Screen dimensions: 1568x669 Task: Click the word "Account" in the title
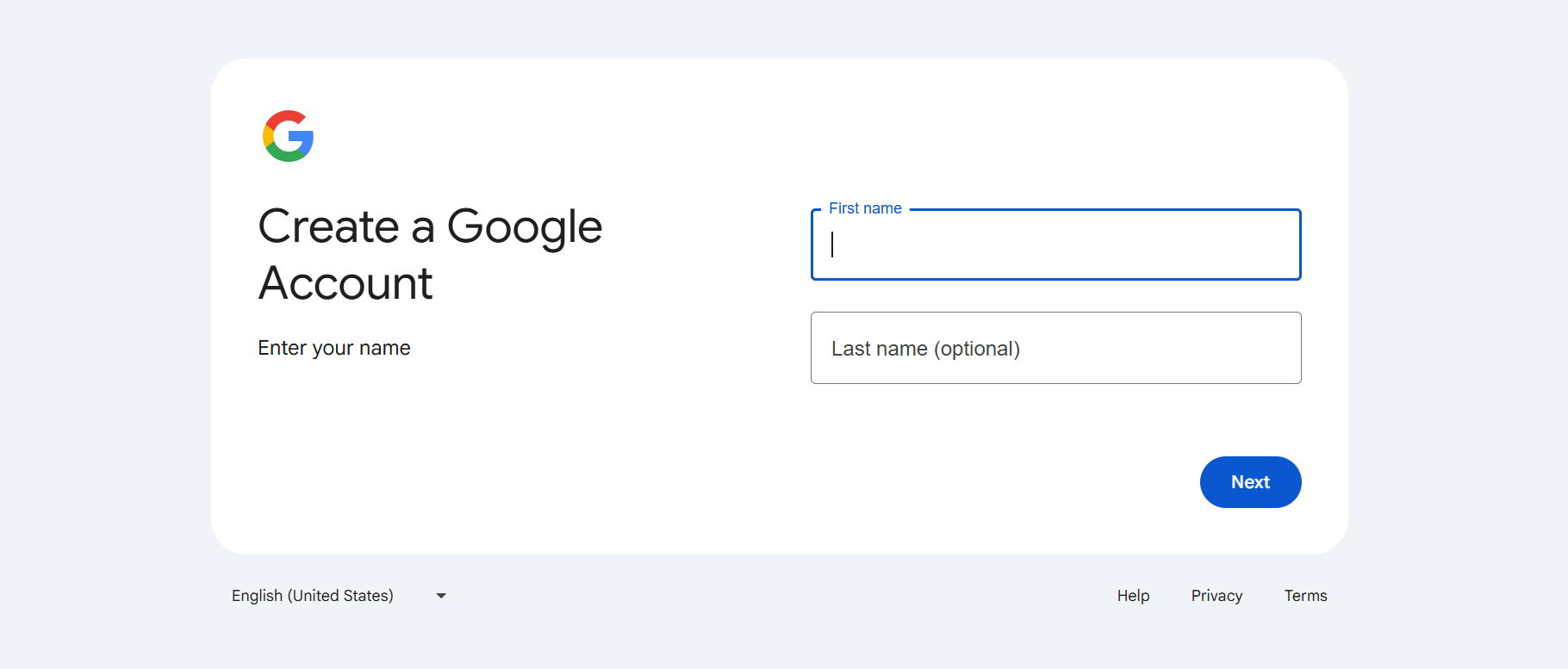pos(345,283)
